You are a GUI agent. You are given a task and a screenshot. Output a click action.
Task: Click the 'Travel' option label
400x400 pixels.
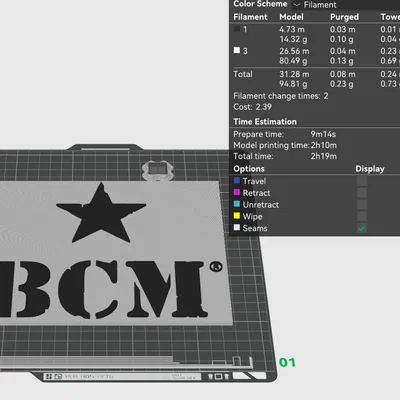pyautogui.click(x=254, y=181)
